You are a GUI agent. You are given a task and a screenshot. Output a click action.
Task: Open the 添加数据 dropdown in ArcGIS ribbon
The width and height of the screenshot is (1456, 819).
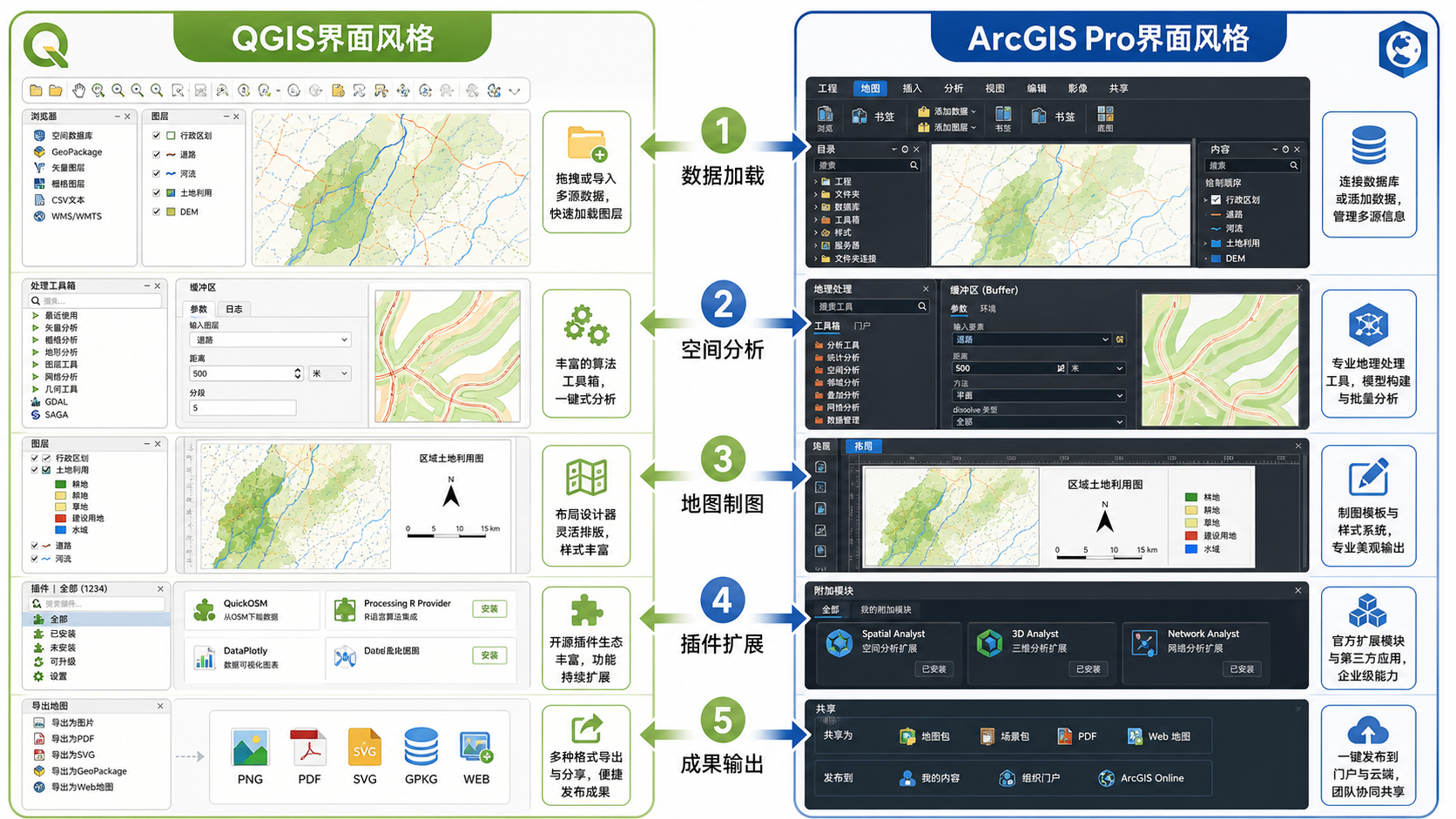coord(947,111)
